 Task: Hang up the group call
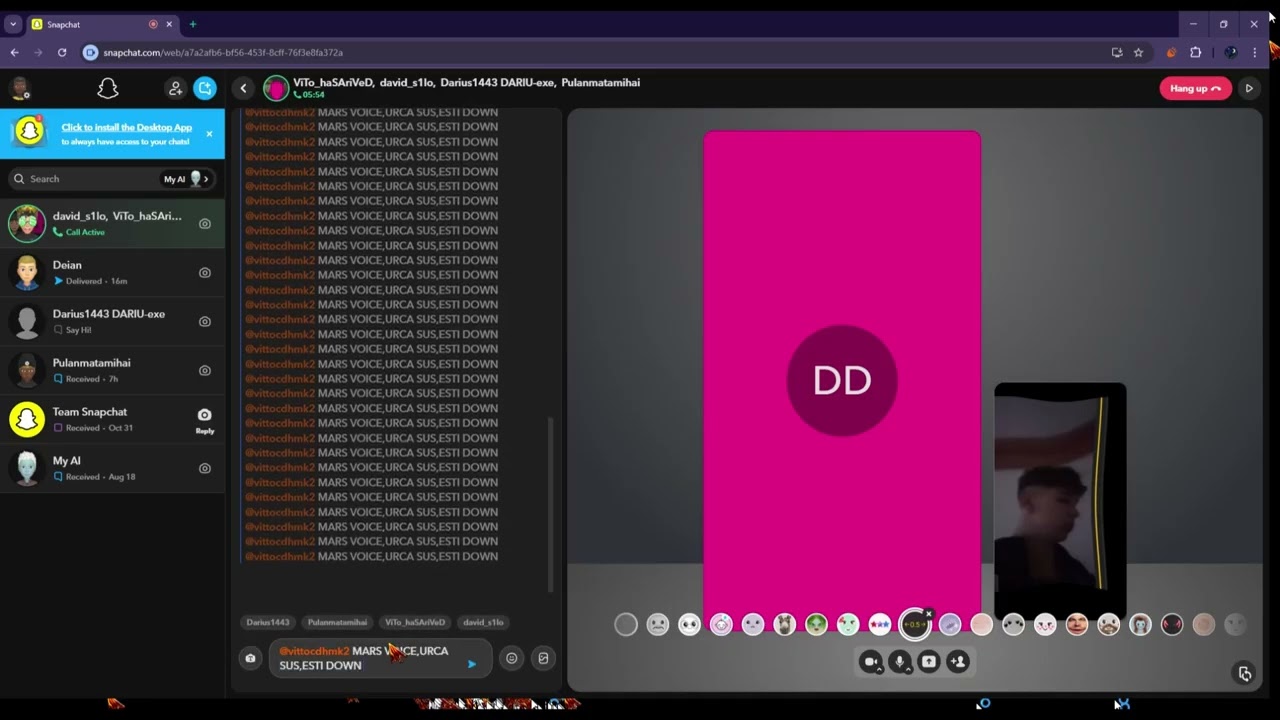[1195, 89]
